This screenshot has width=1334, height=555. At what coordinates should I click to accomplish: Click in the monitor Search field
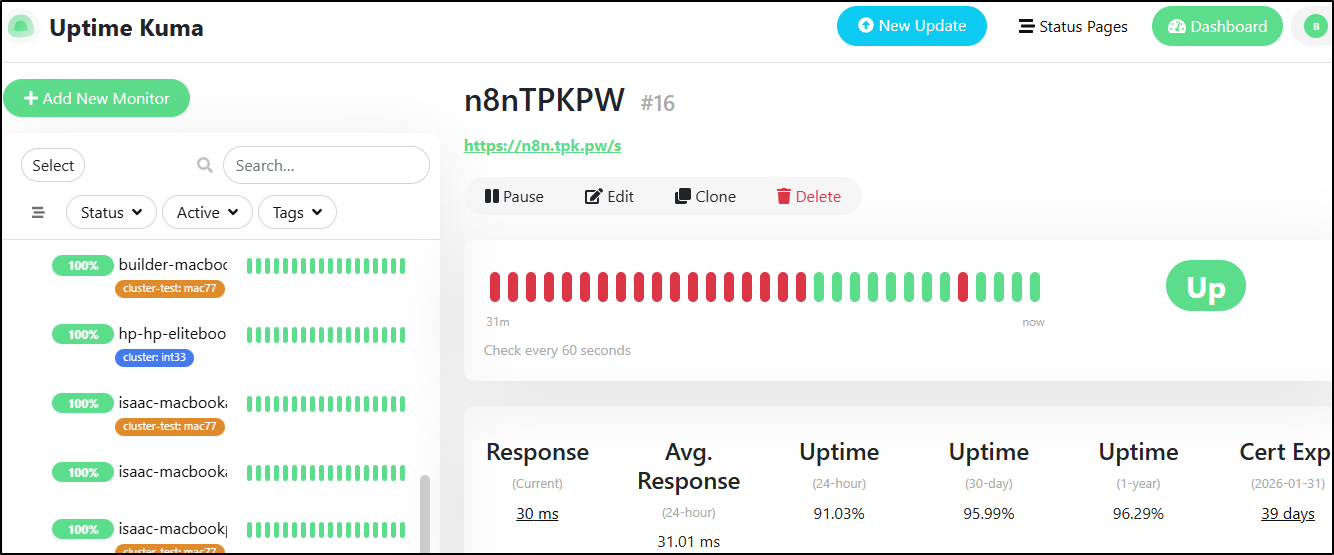point(326,166)
